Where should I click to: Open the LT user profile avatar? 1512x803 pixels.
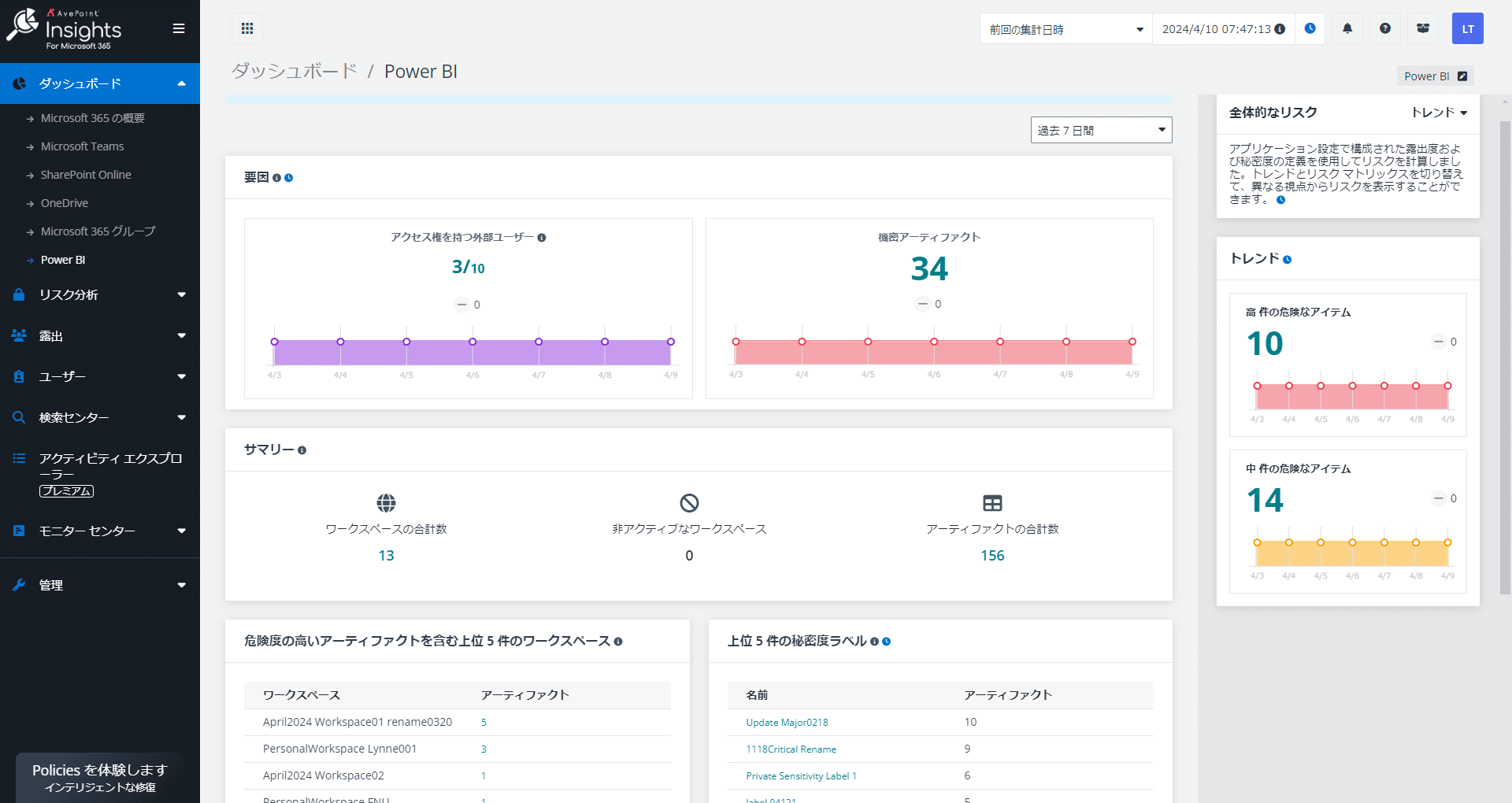click(1468, 28)
